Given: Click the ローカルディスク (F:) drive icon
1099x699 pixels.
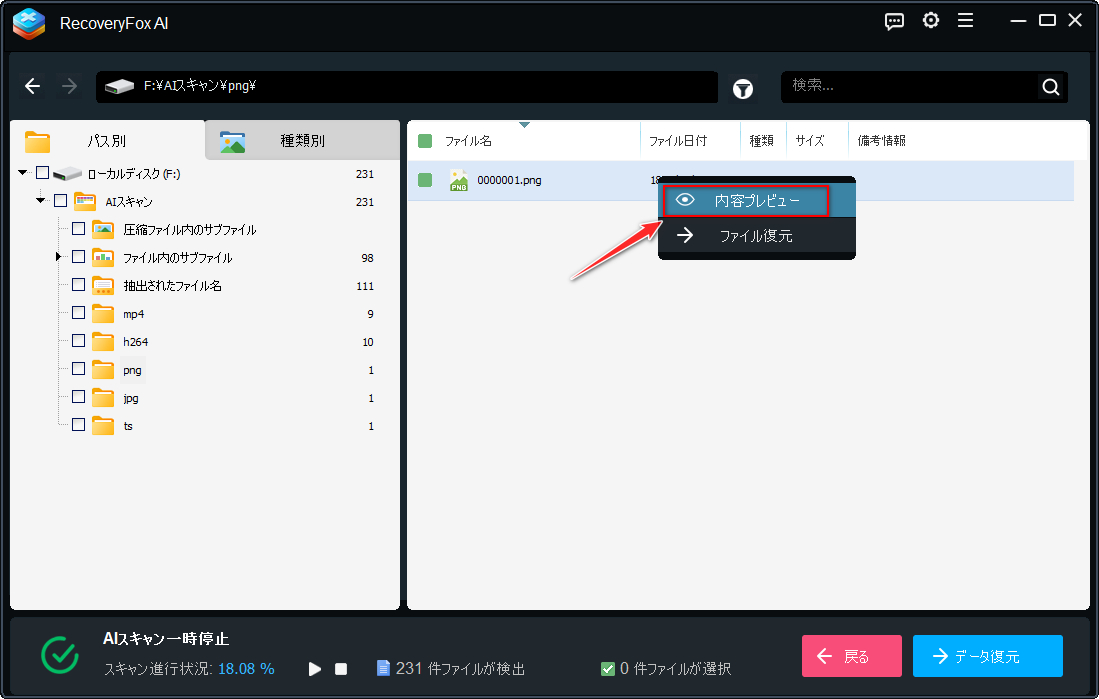Looking at the screenshot, I should pyautogui.click(x=68, y=173).
